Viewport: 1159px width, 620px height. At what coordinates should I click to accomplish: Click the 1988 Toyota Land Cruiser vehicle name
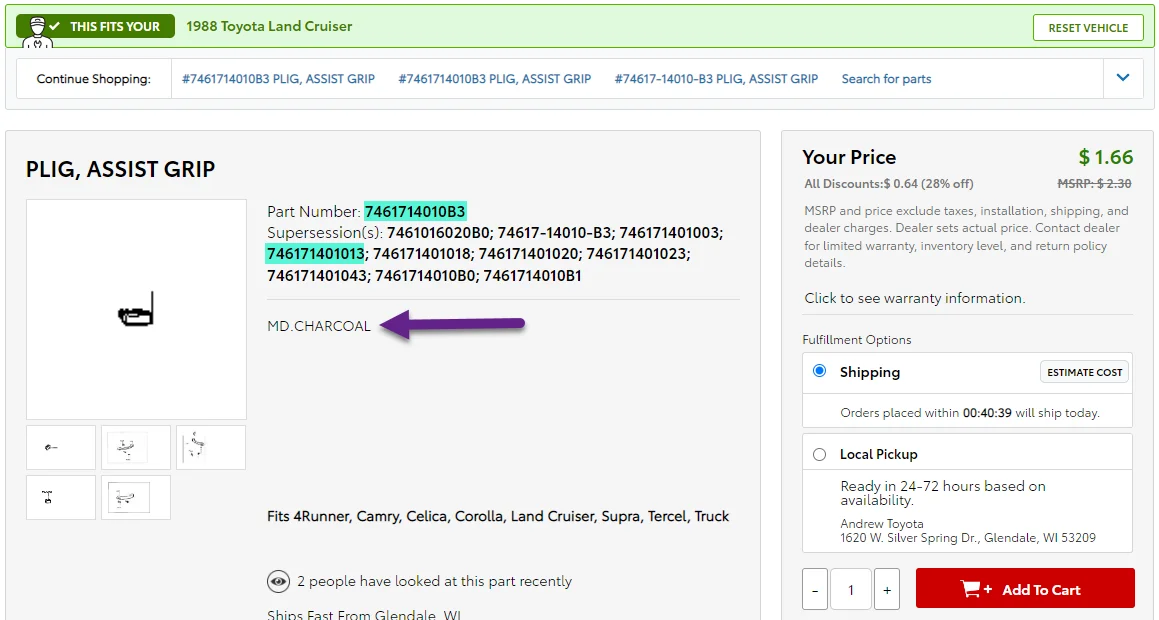pos(269,27)
